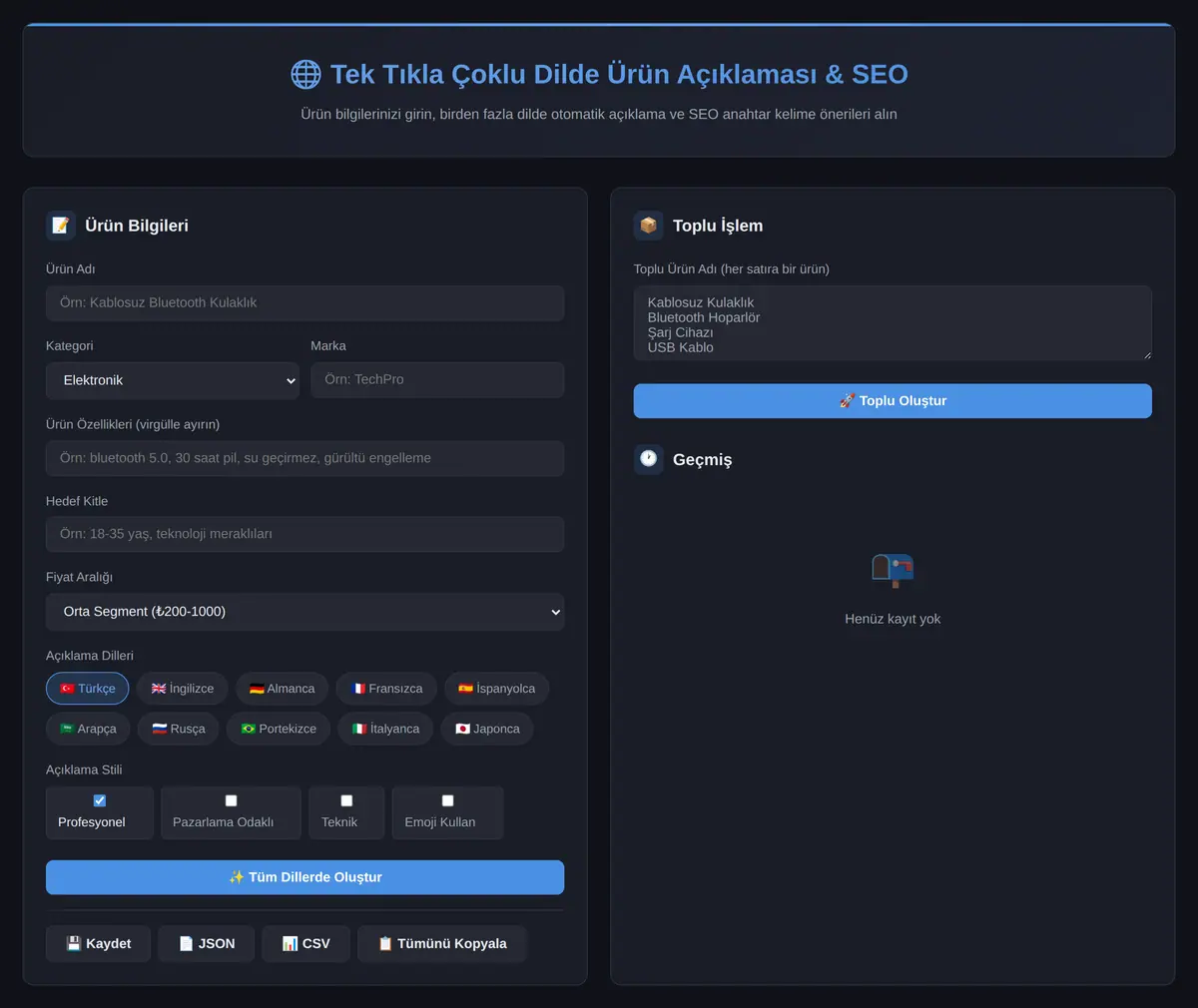Enable the Emoji Kullan checkbox
Image resolution: width=1198 pixels, height=1008 pixels.
(447, 800)
